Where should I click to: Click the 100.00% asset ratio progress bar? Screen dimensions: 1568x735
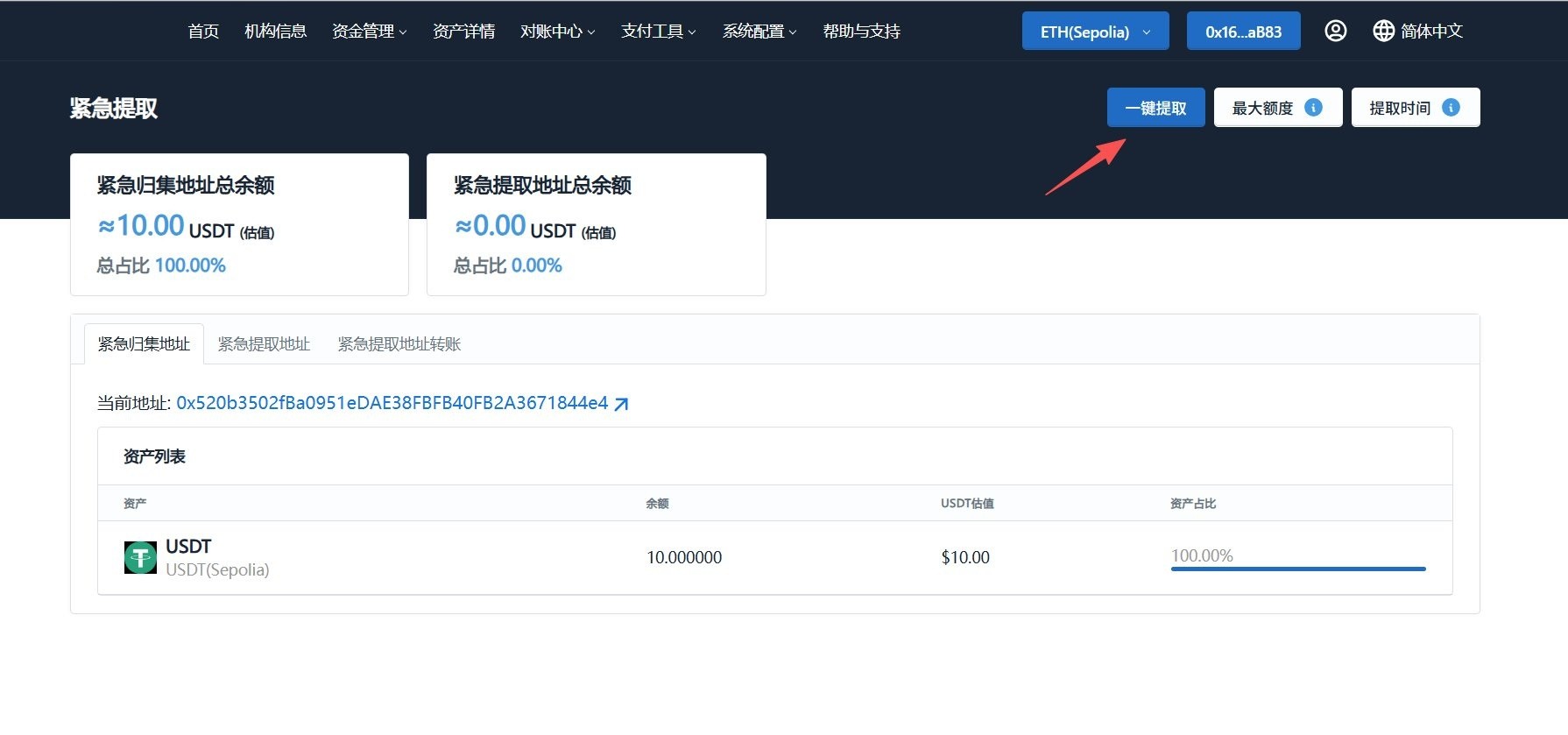click(1298, 569)
